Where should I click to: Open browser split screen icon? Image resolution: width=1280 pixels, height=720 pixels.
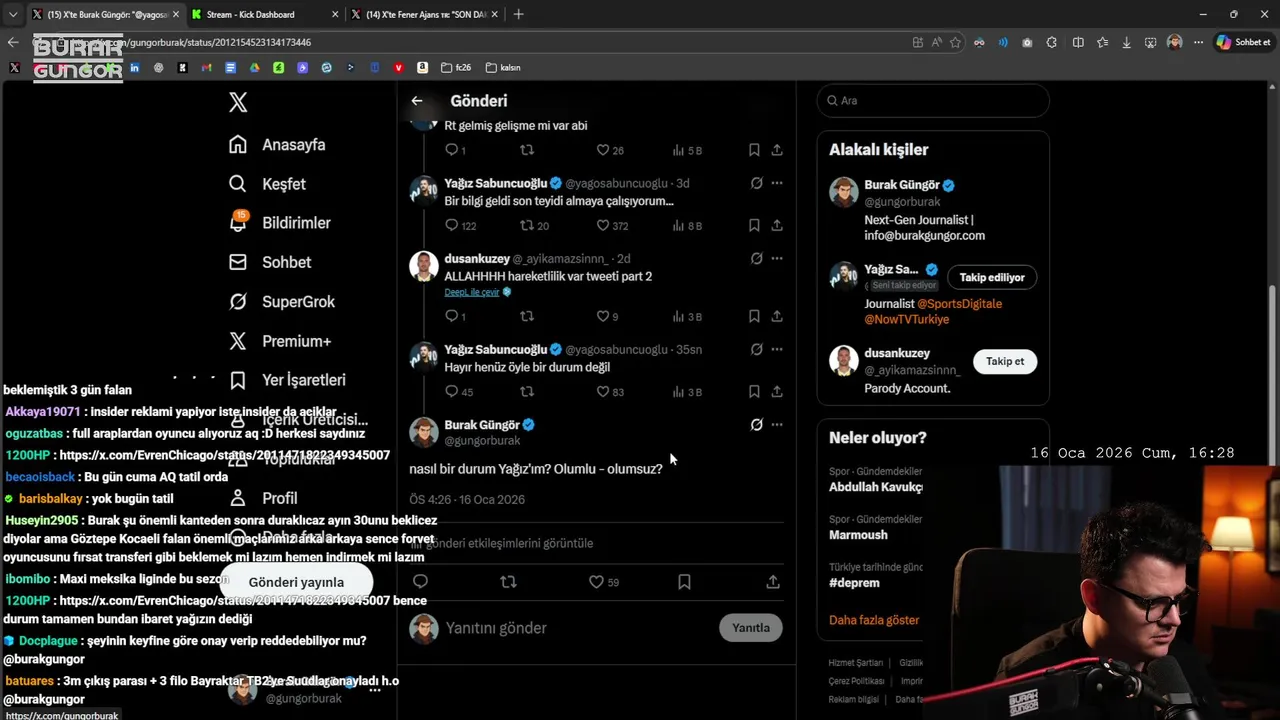[1078, 42]
